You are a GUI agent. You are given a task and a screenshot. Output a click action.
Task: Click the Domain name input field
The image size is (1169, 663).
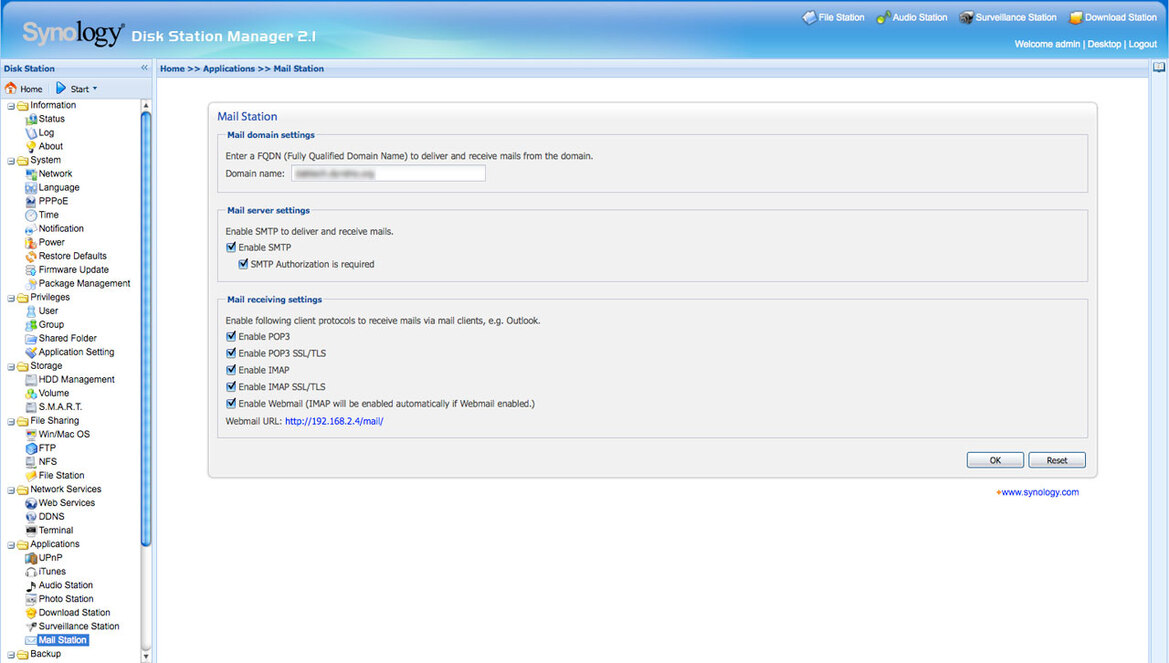[388, 174]
